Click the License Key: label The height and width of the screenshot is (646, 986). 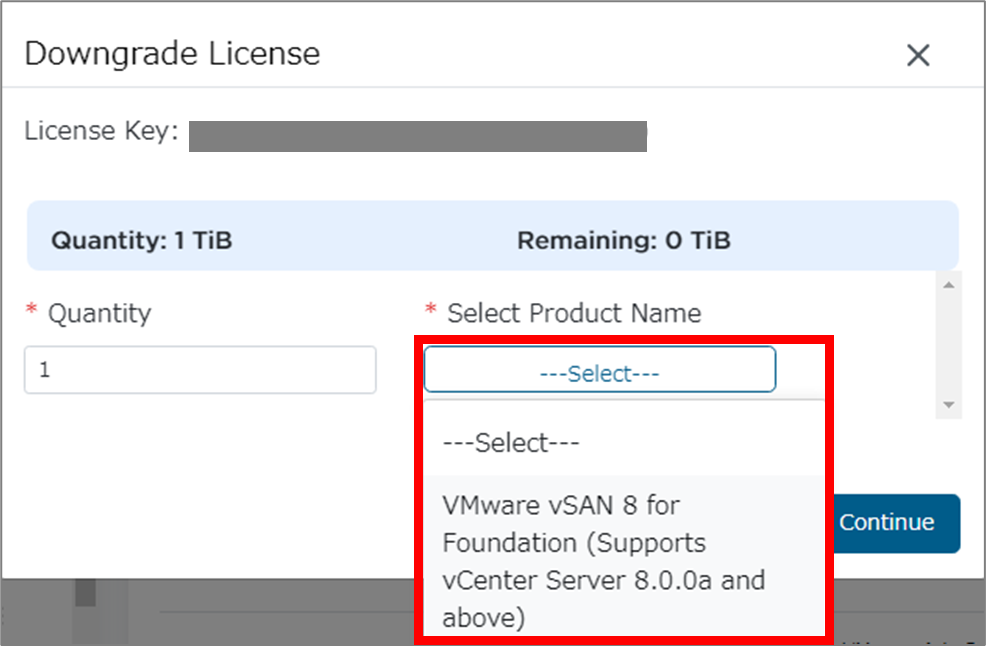click(x=101, y=131)
